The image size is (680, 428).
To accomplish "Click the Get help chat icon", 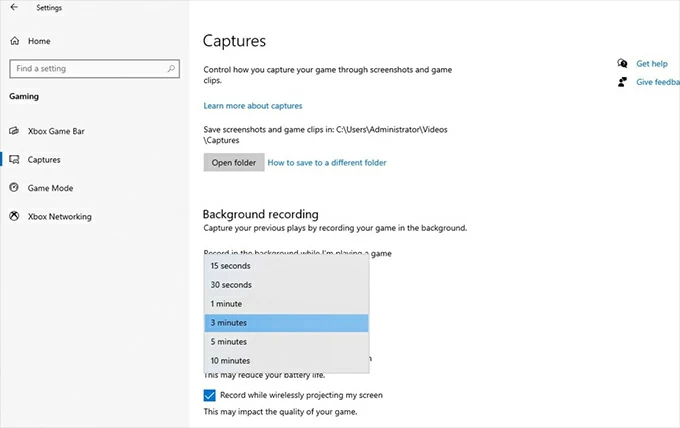I will pyautogui.click(x=622, y=63).
